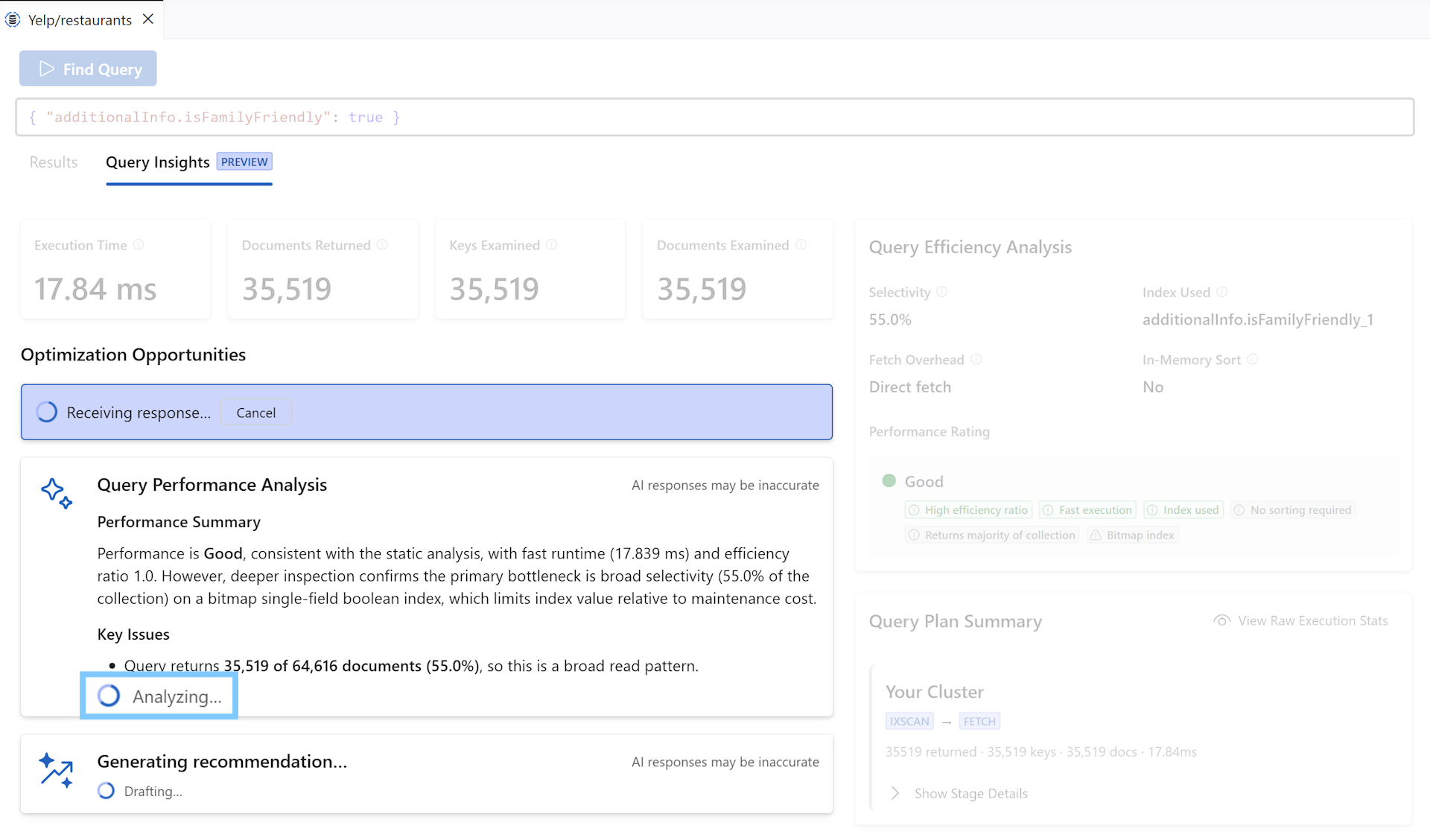The image size is (1430, 840).
Task: Click the High efficiency ratio tag
Action: click(968, 510)
